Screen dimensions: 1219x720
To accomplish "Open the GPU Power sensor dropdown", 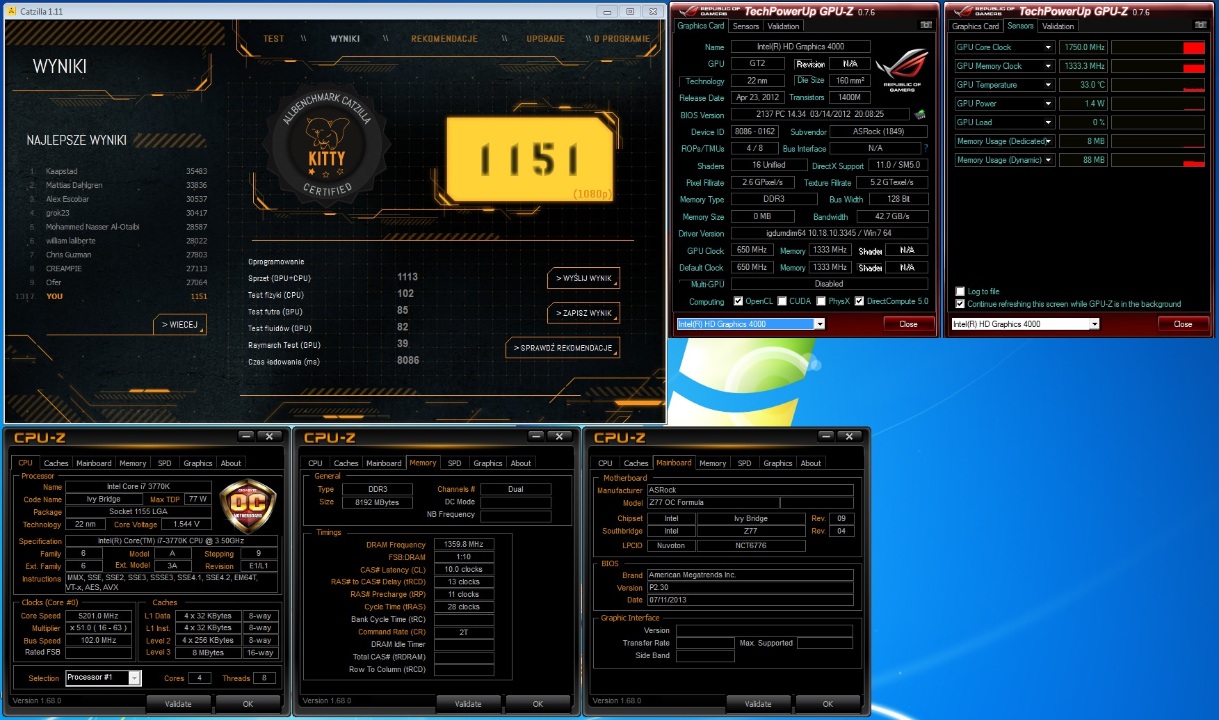I will 1048,103.
